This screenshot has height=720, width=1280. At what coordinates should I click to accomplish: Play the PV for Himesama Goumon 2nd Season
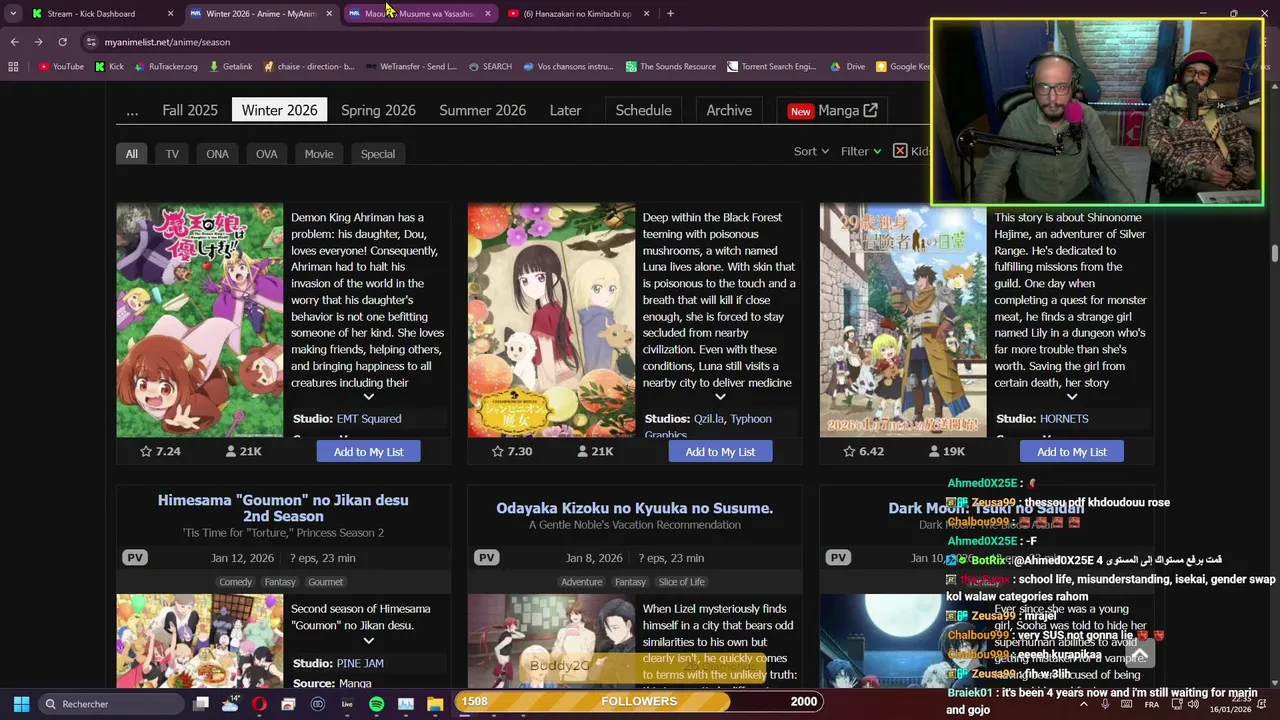[x=135, y=558]
